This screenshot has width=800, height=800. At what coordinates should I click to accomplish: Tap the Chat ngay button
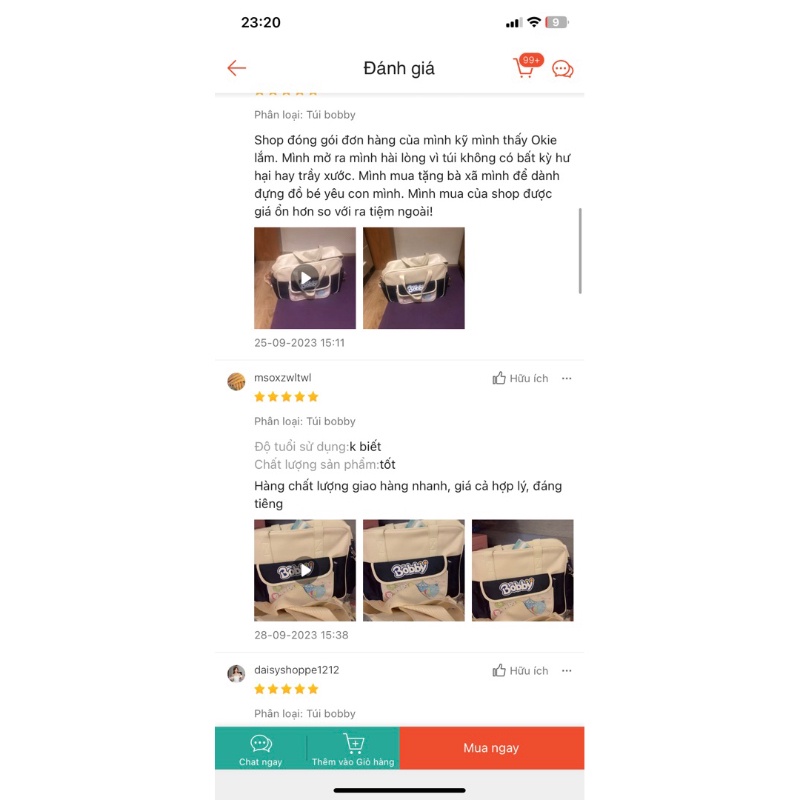coord(261,748)
